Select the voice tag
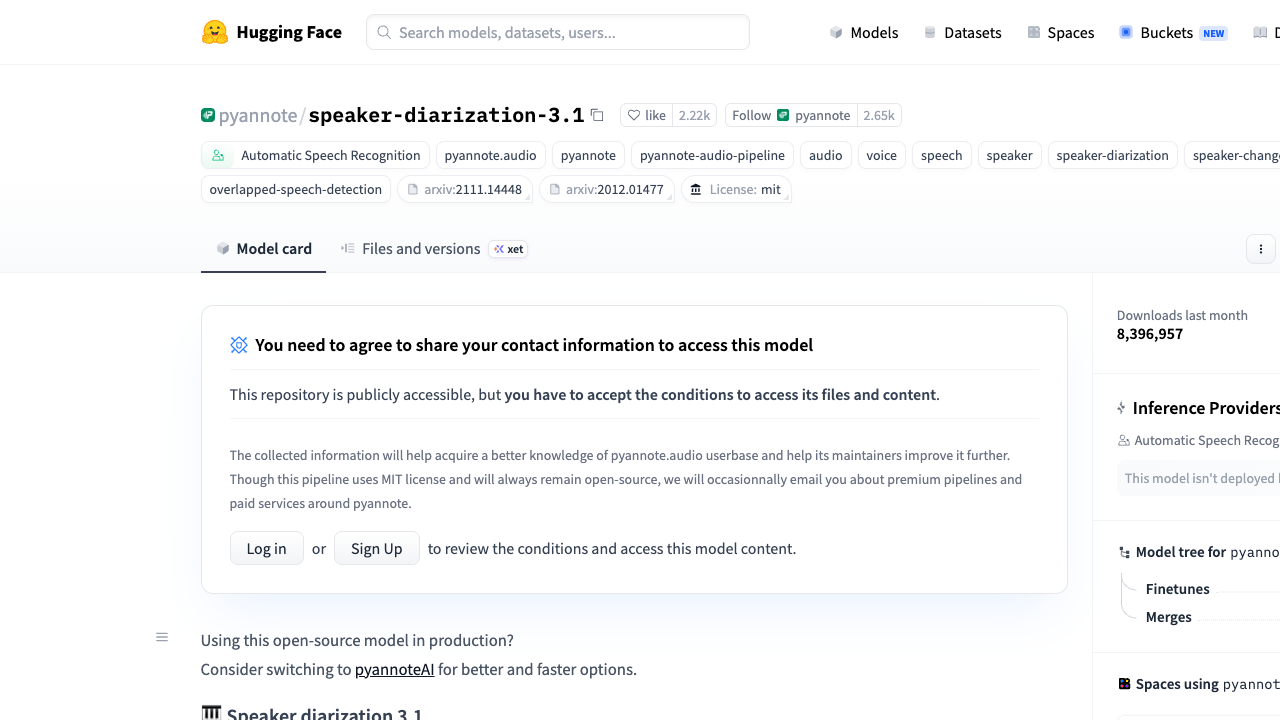The width and height of the screenshot is (1280, 720). pos(882,155)
